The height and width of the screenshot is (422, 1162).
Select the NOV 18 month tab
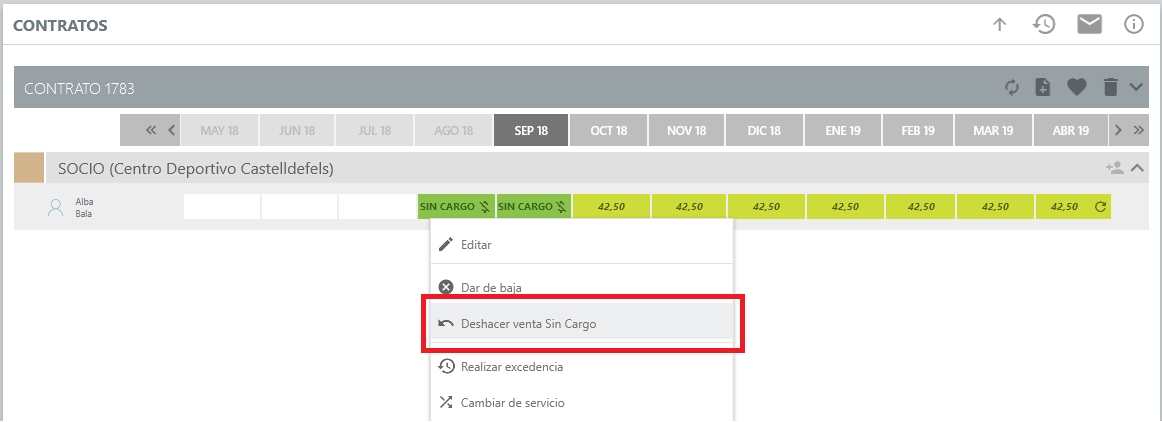click(x=686, y=130)
